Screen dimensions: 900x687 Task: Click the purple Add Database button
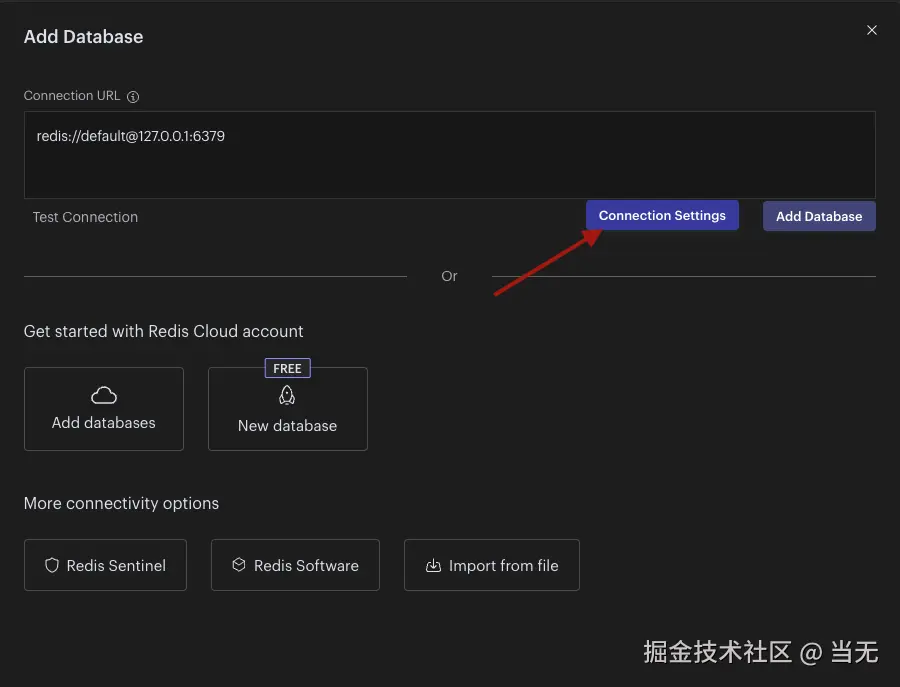819,216
